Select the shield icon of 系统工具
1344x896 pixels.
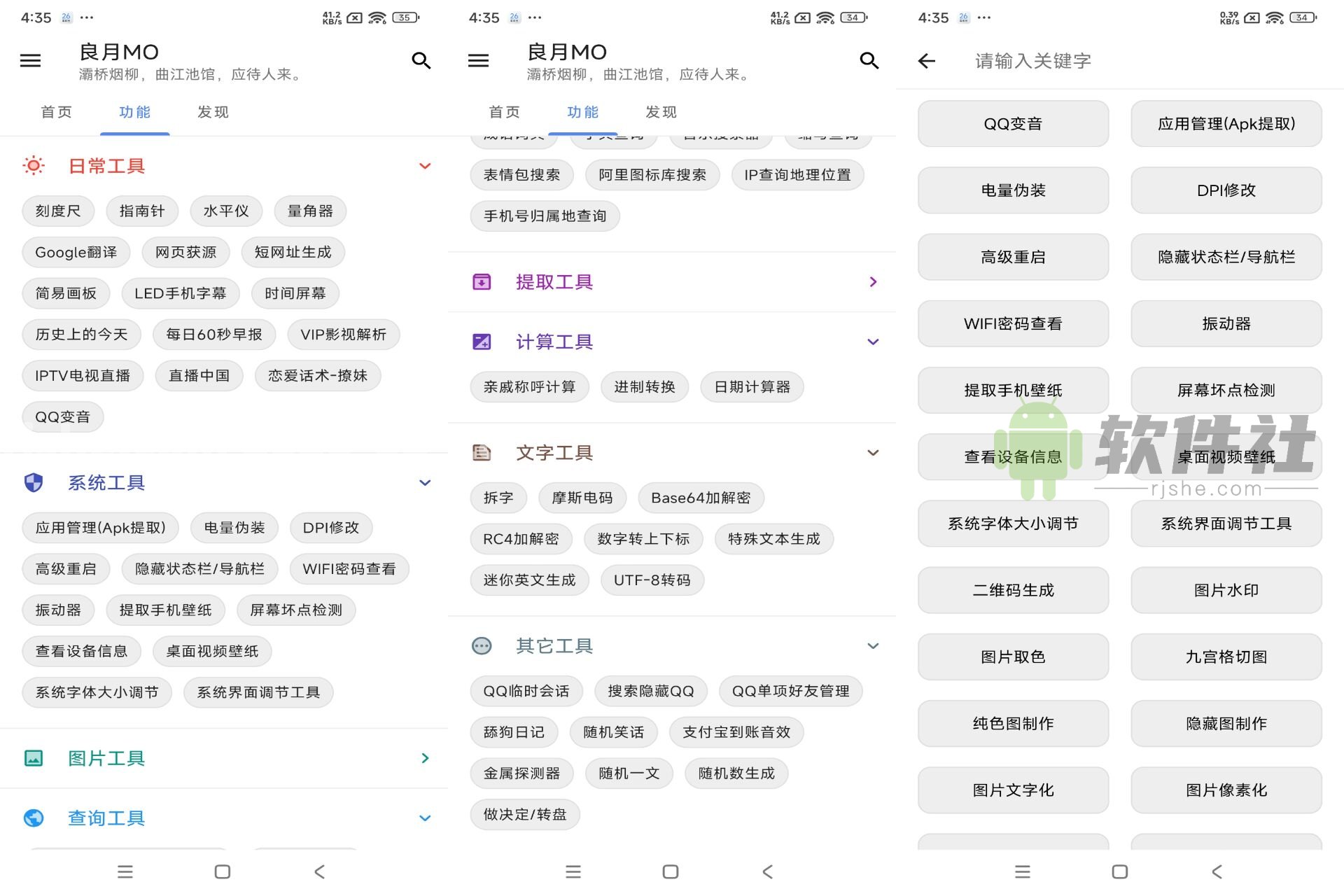point(33,482)
